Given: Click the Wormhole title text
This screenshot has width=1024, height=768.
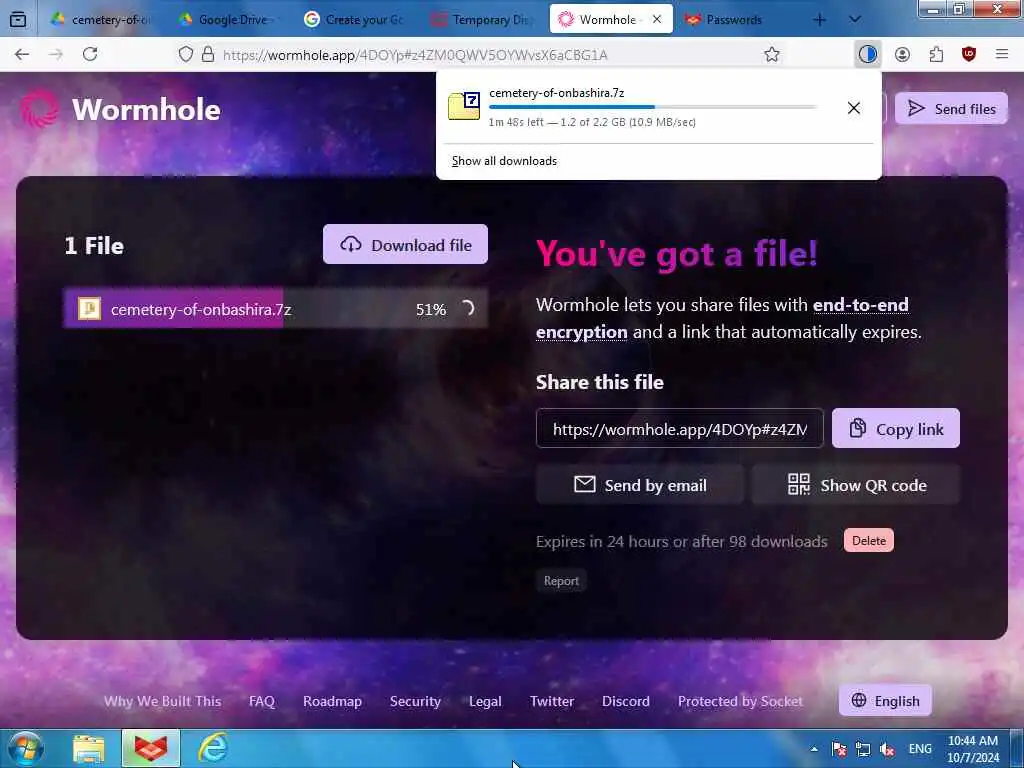Looking at the screenshot, I should tap(146, 109).
